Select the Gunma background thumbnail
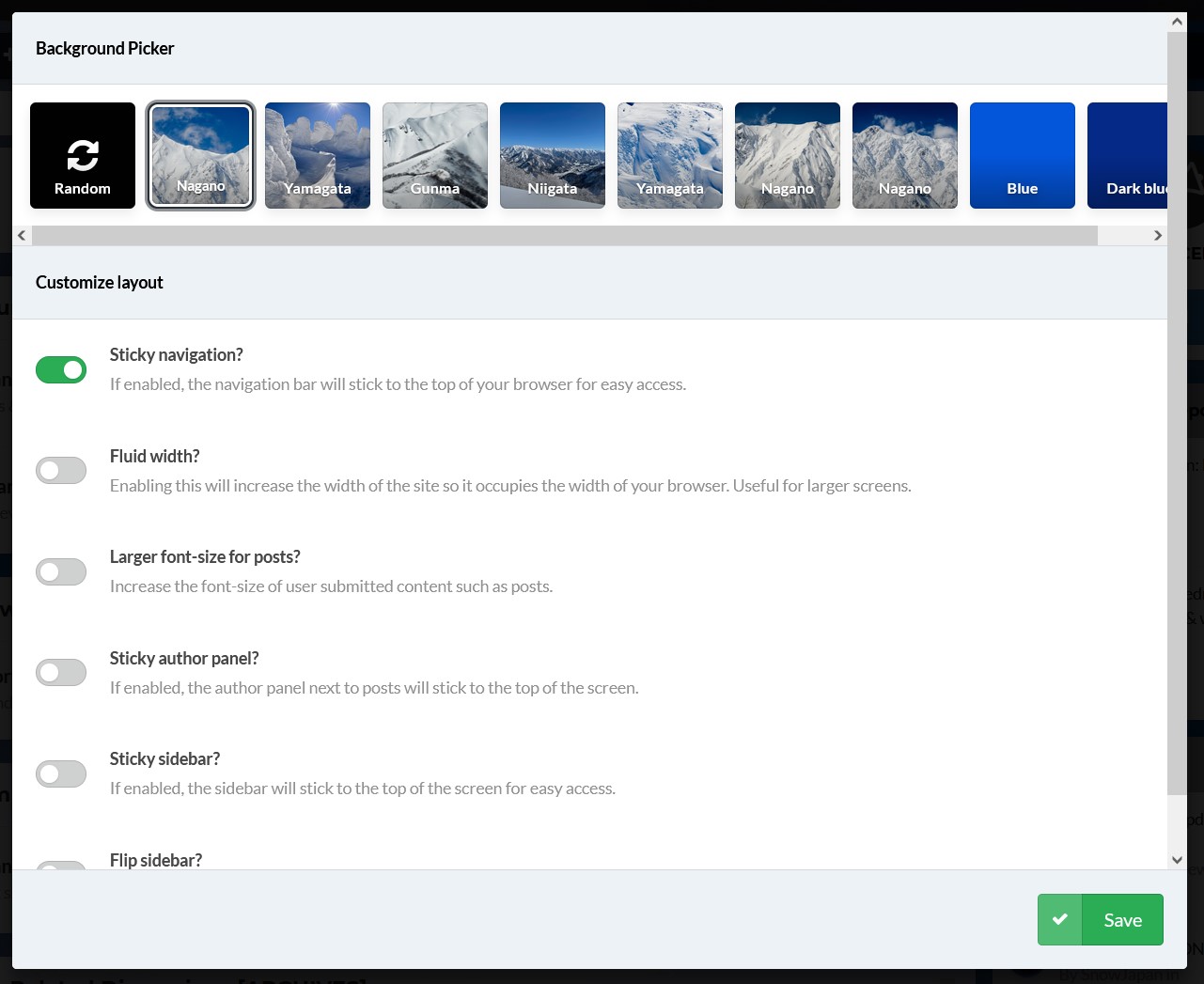This screenshot has height=984, width=1204. [435, 155]
